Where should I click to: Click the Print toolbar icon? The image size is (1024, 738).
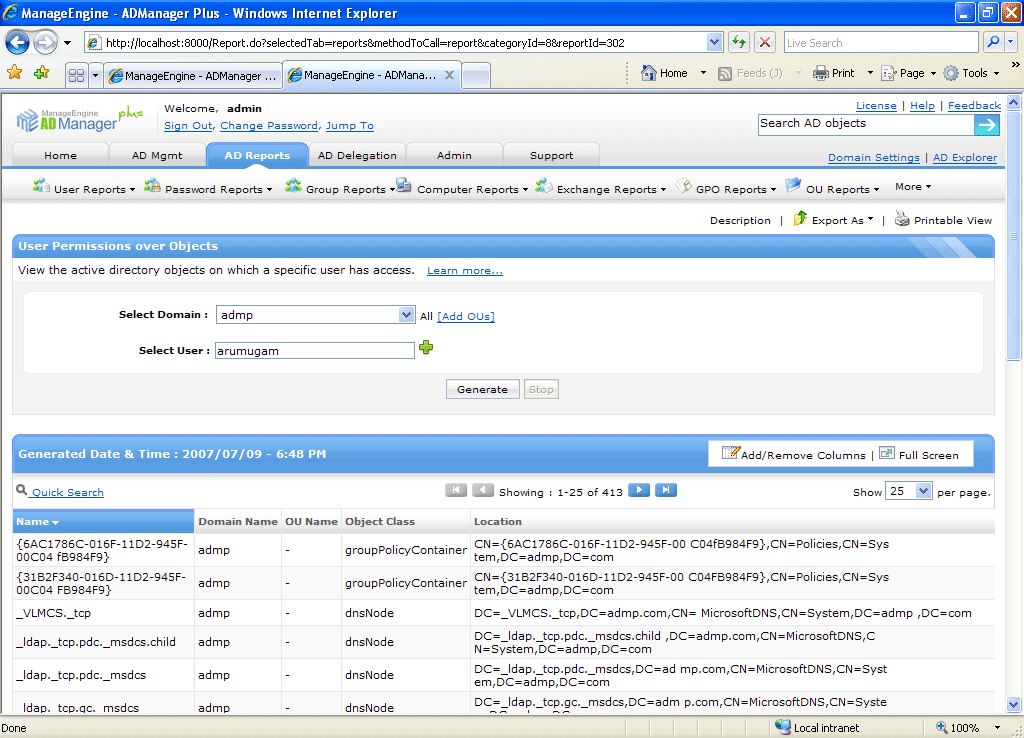click(x=820, y=74)
